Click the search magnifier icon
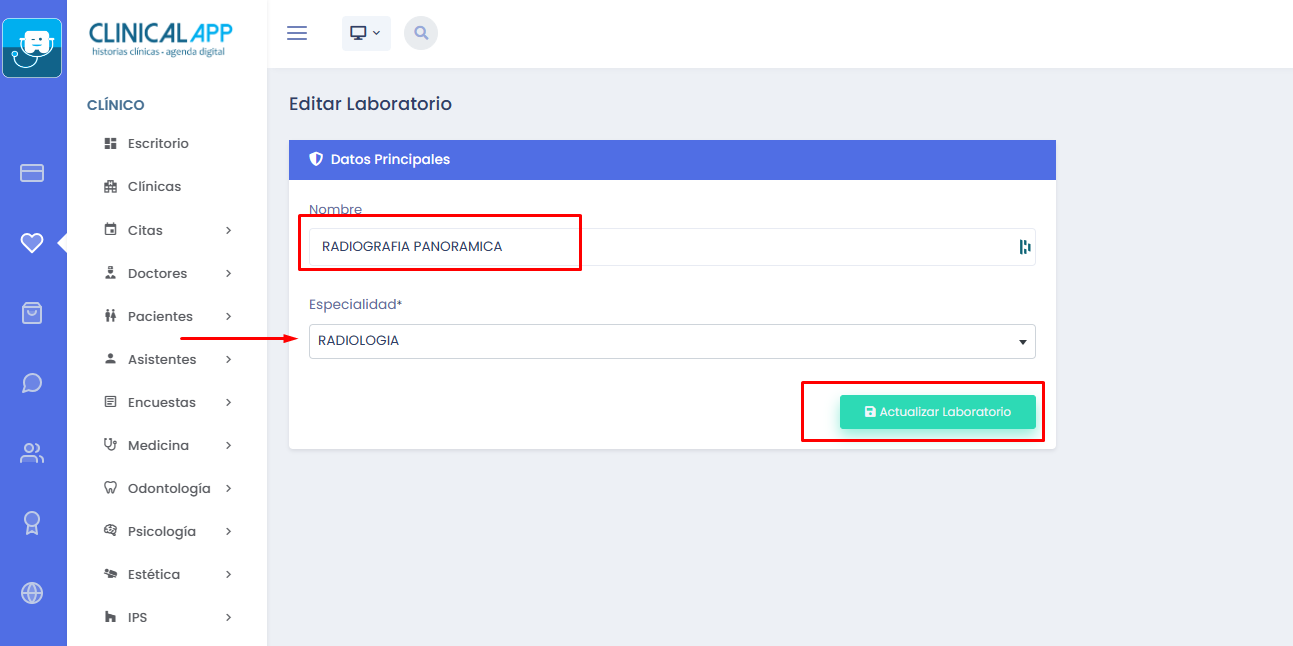This screenshot has width=1293, height=646. (421, 33)
